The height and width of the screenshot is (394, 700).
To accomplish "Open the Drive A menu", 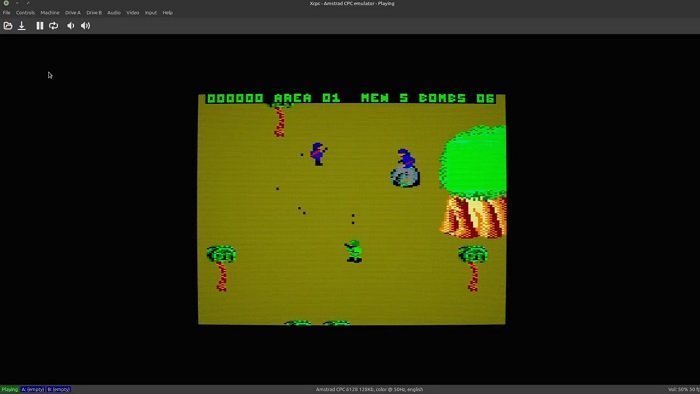I will (x=73, y=12).
